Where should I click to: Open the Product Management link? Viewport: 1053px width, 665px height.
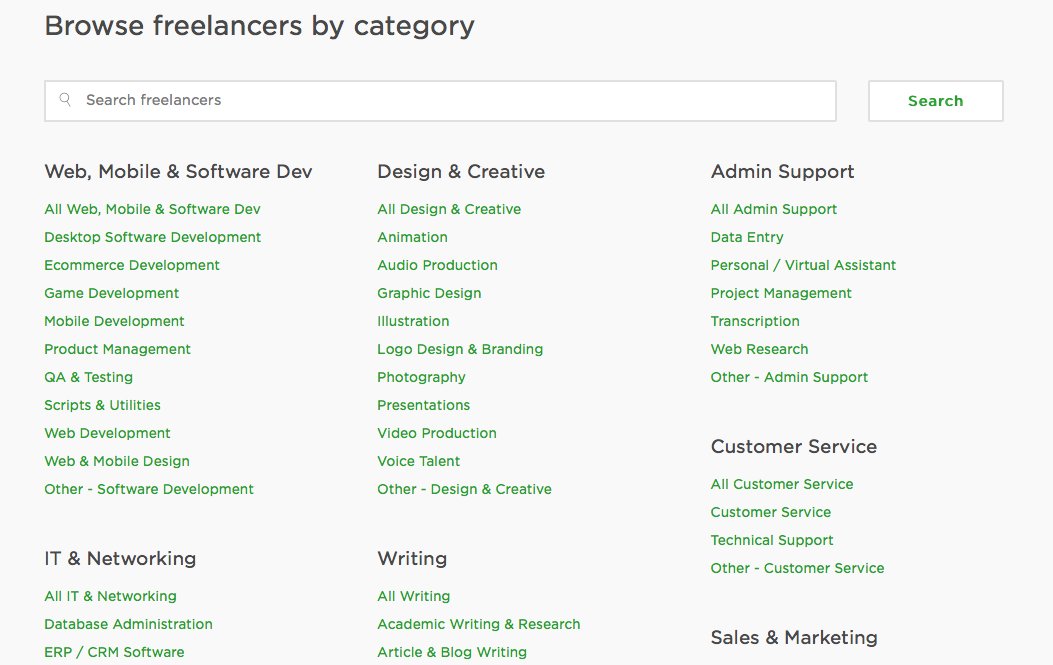tap(118, 349)
